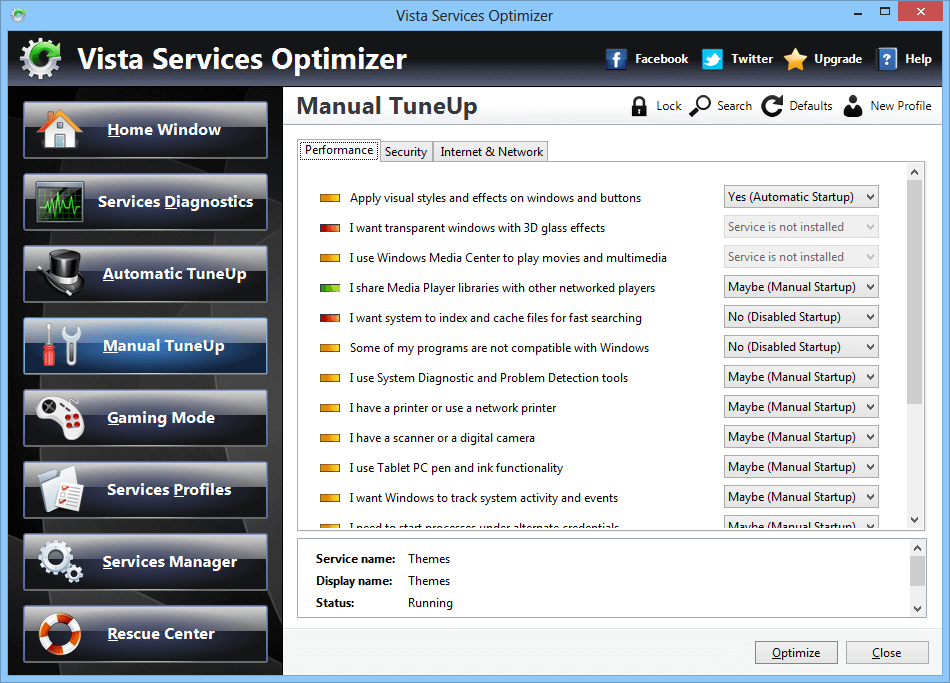This screenshot has height=683, width=950.
Task: Open Services Diagnostics text label
Action: (x=176, y=202)
